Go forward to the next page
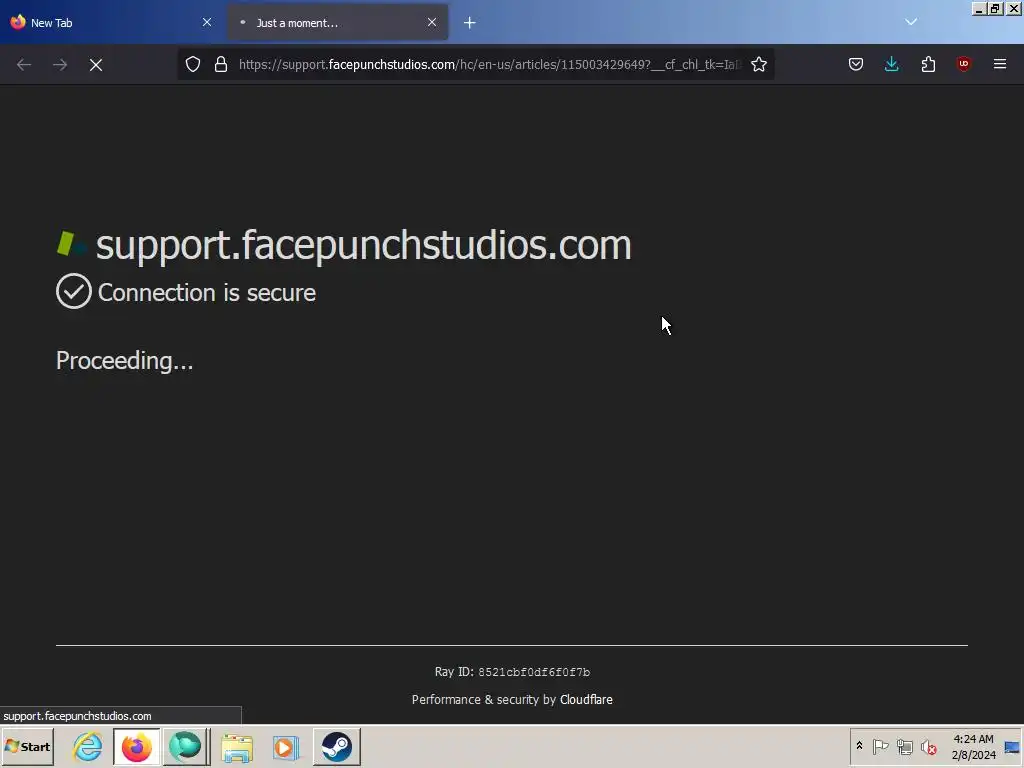 (60, 65)
